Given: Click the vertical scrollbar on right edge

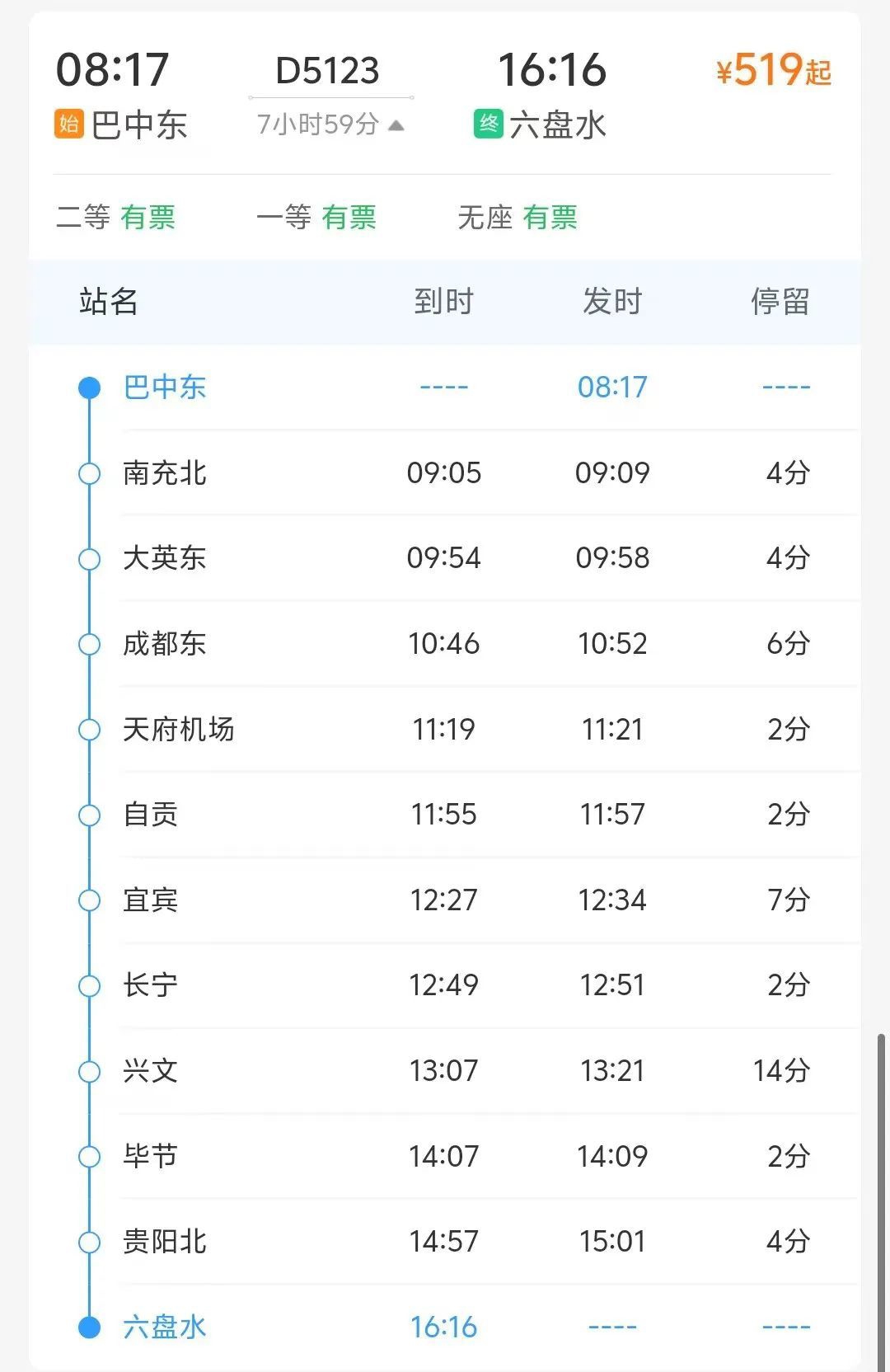Looking at the screenshot, I should (x=881, y=1196).
